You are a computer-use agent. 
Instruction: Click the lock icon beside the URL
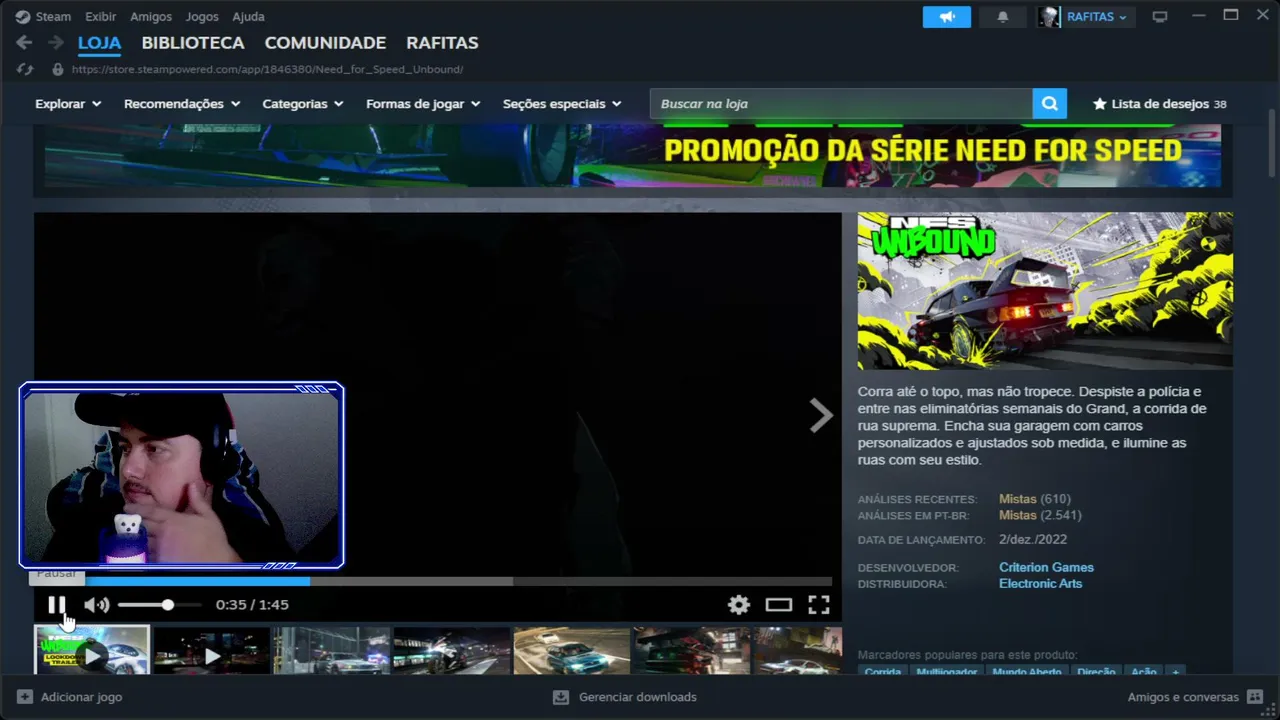[57, 69]
